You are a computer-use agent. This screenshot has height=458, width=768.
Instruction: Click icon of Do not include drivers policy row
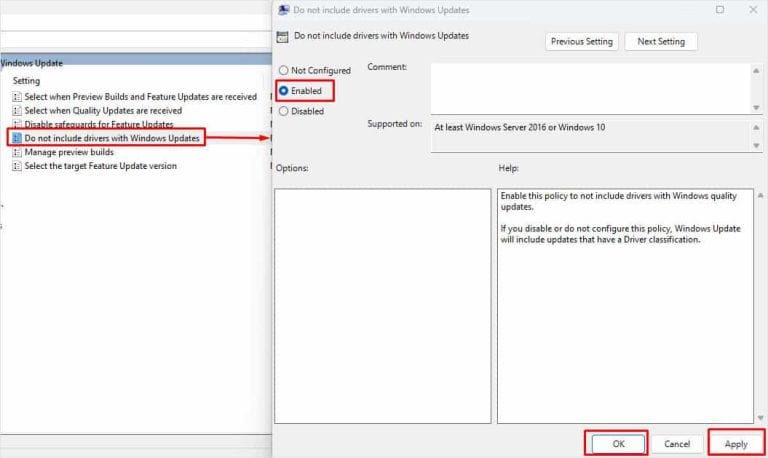[17, 138]
